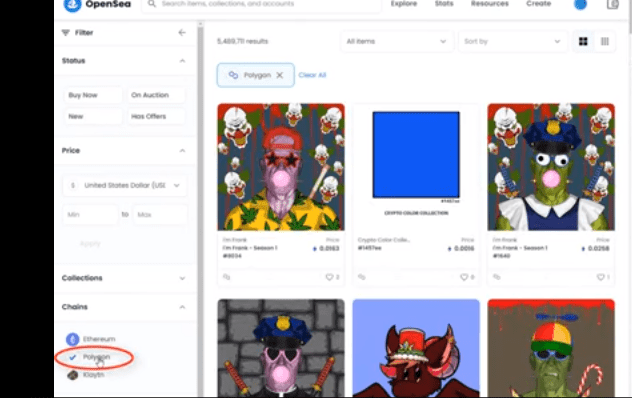The height and width of the screenshot is (398, 632).
Task: Open the blue profile avatar
Action: 580,4
